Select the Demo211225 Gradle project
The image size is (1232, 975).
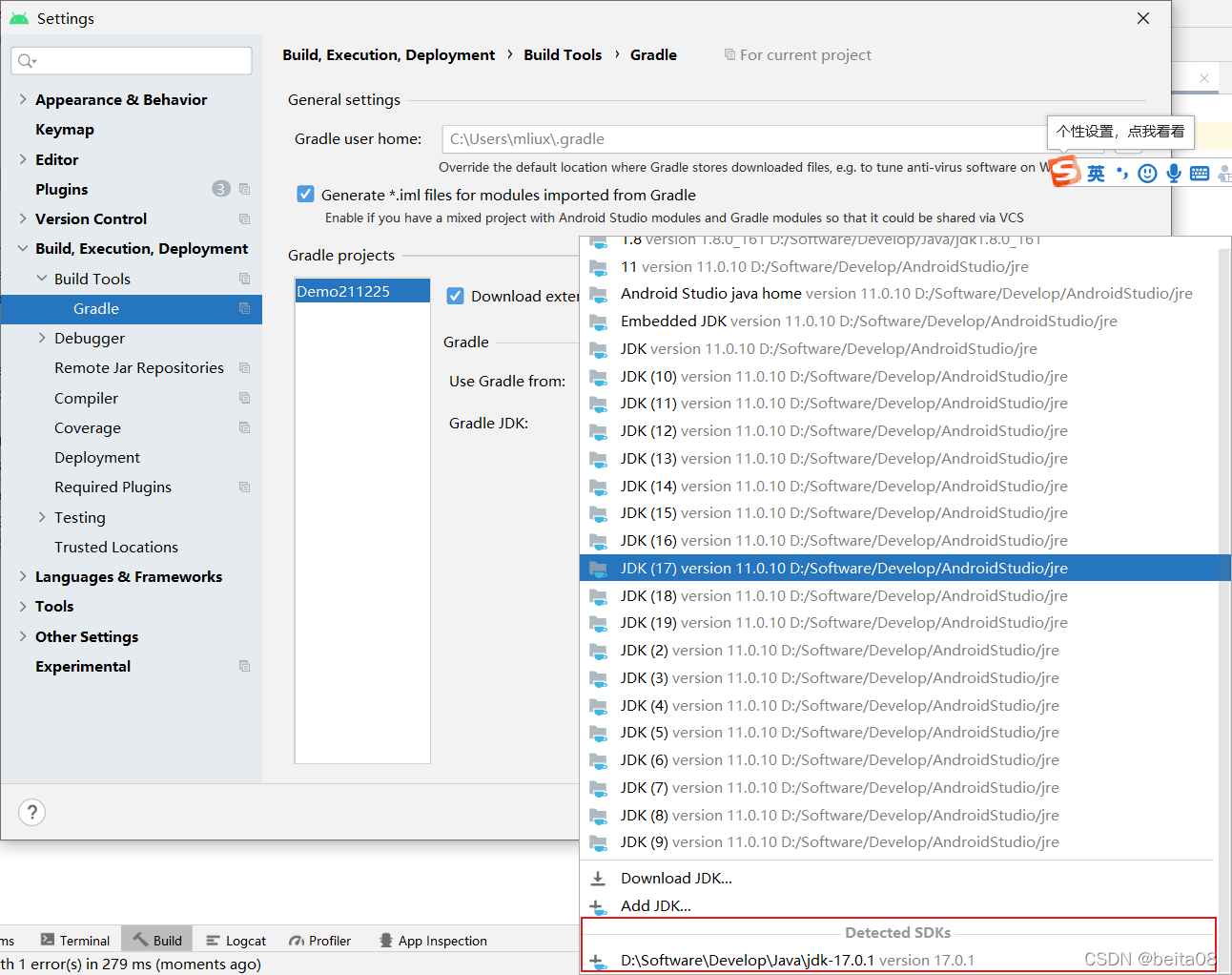(x=362, y=291)
